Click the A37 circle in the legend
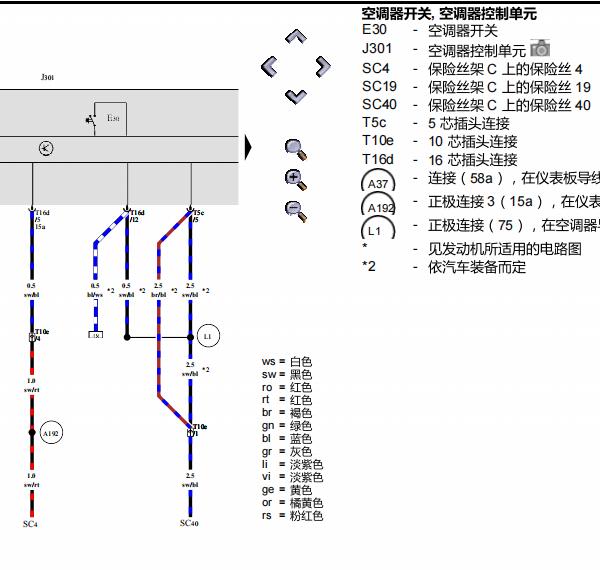The image size is (600, 570). 378,181
